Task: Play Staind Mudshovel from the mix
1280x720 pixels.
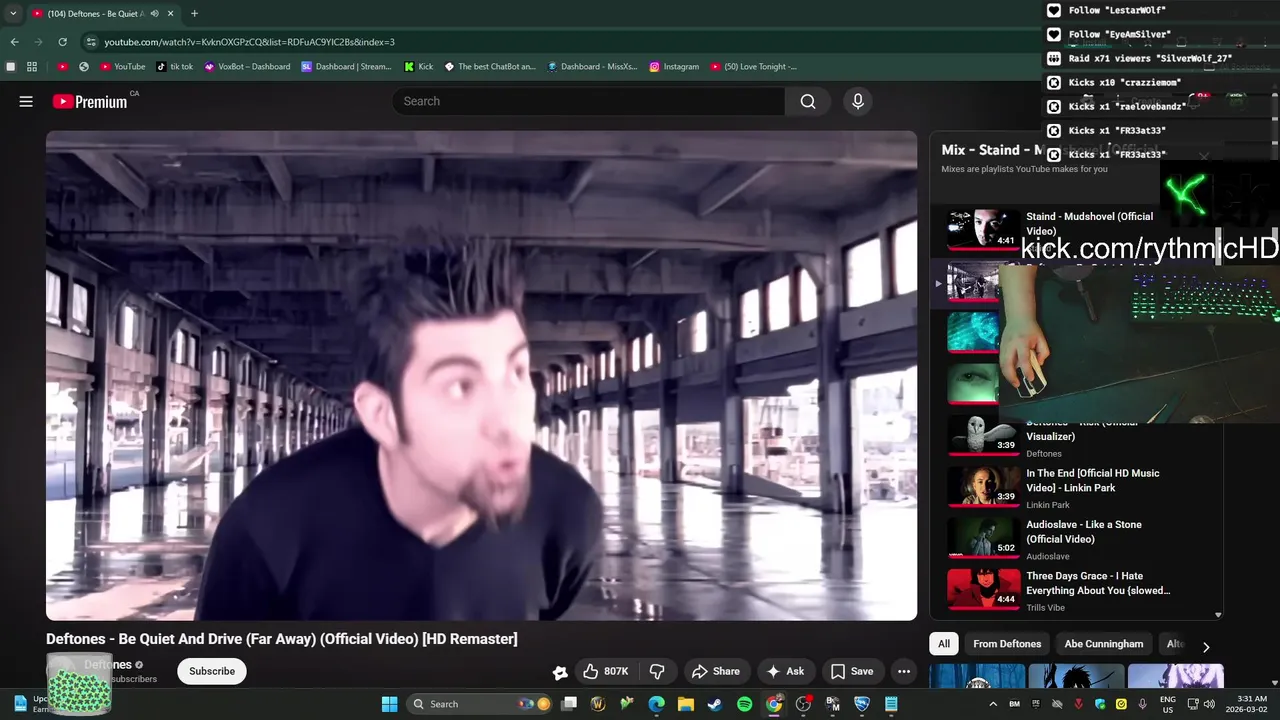Action: click(x=1076, y=229)
